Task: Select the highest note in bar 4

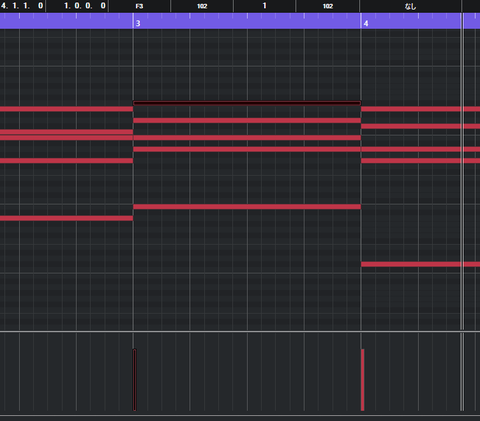Action: (x=420, y=109)
